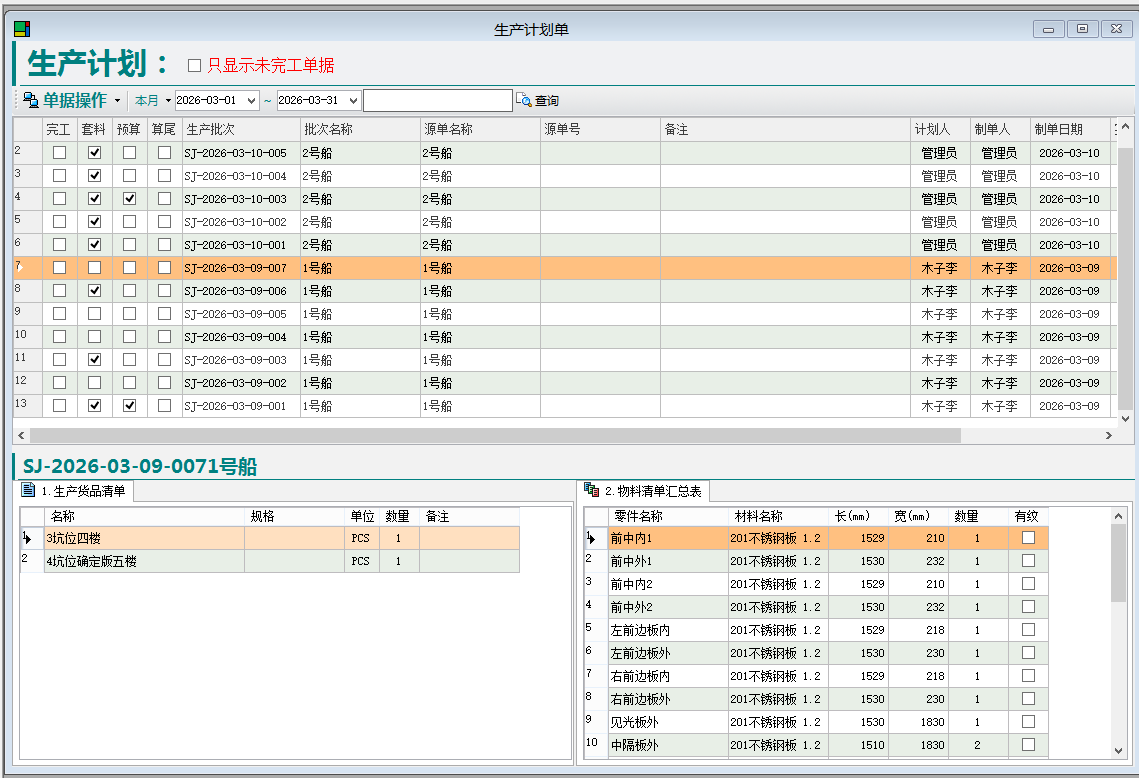Click the material list scroll-down arrow
Image resolution: width=1139 pixels, height=778 pixels.
coord(1118,749)
